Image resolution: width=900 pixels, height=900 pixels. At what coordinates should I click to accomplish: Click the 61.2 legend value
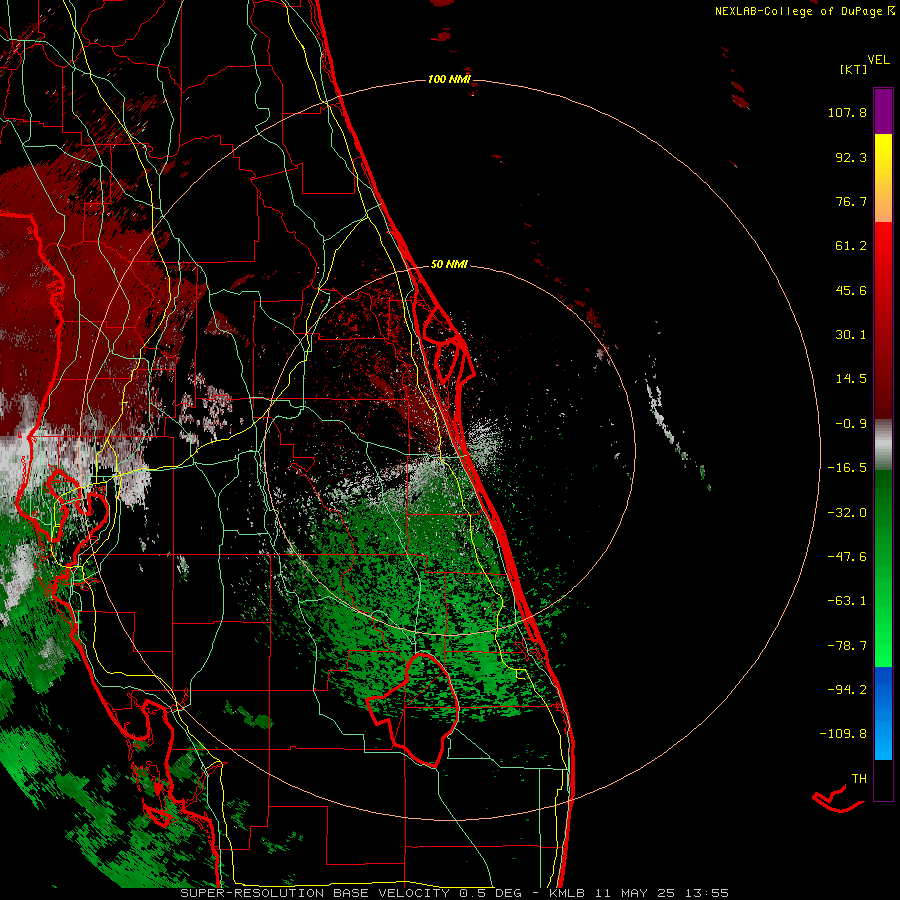pyautogui.click(x=851, y=246)
